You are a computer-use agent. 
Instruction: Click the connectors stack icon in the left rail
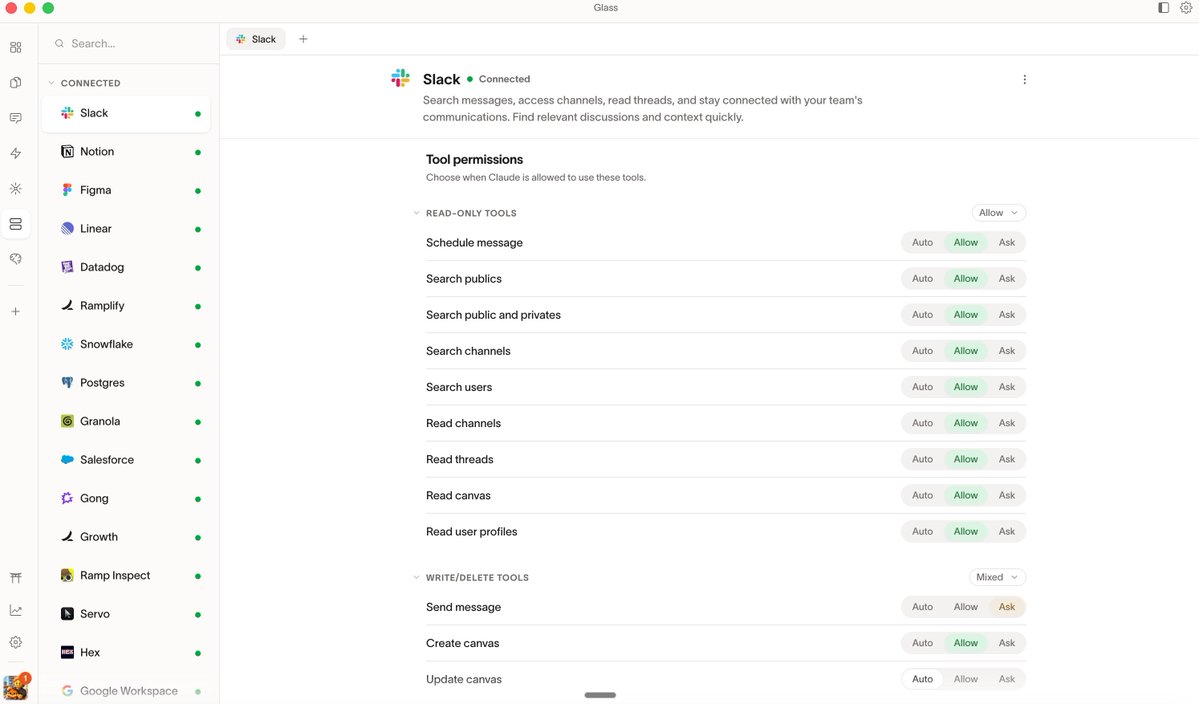tap(15, 224)
